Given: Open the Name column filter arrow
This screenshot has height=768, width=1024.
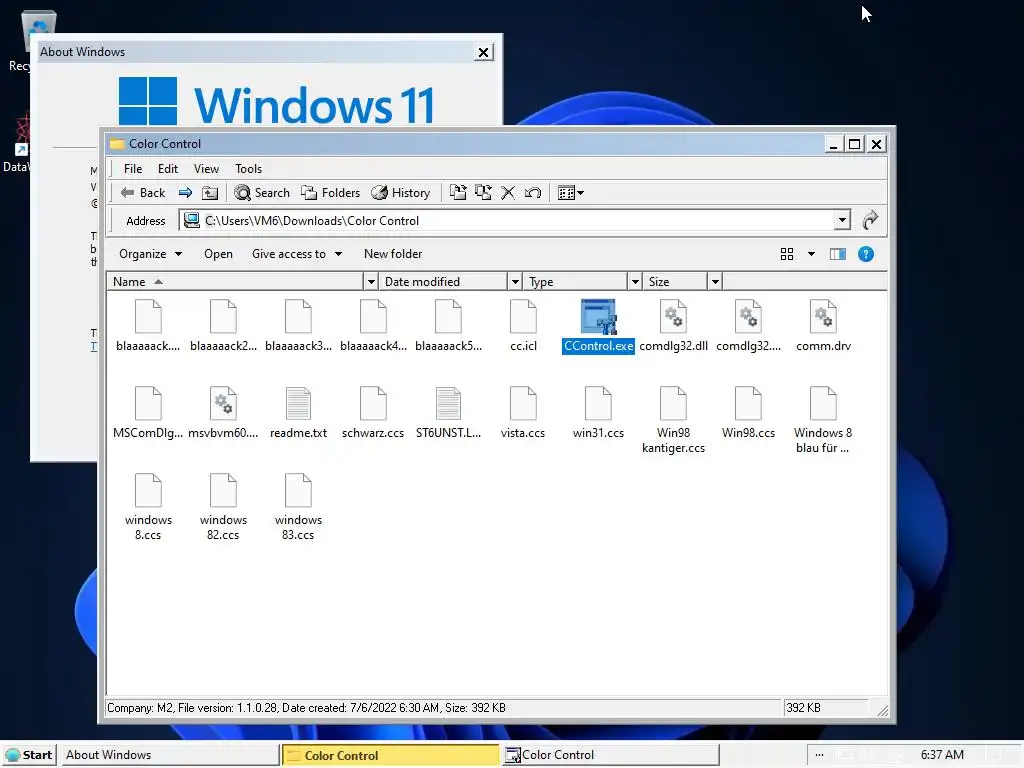Looking at the screenshot, I should pyautogui.click(x=371, y=281).
